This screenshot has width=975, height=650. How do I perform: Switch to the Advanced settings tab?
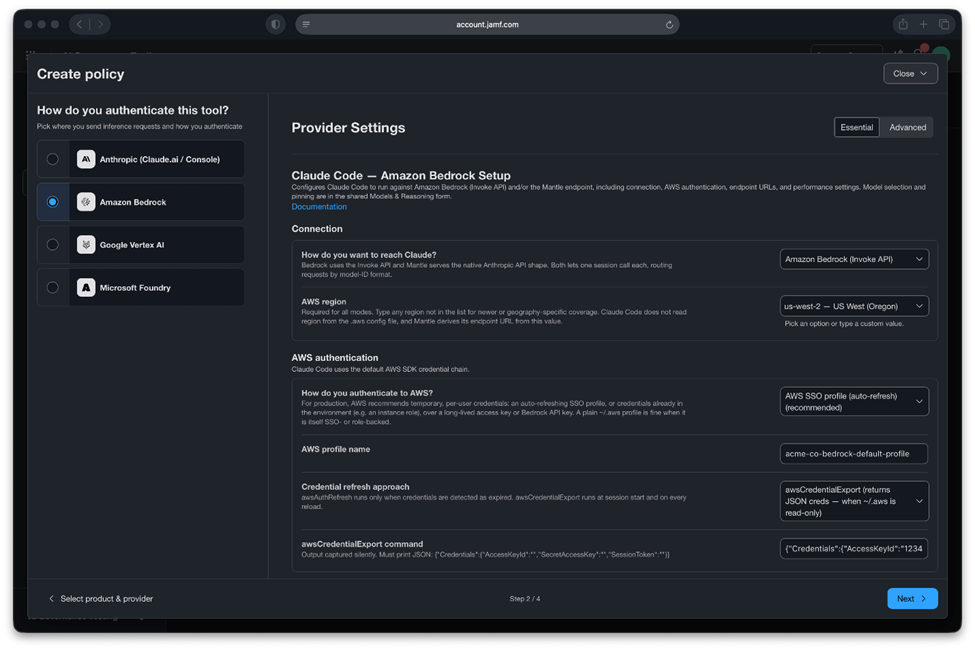(907, 128)
